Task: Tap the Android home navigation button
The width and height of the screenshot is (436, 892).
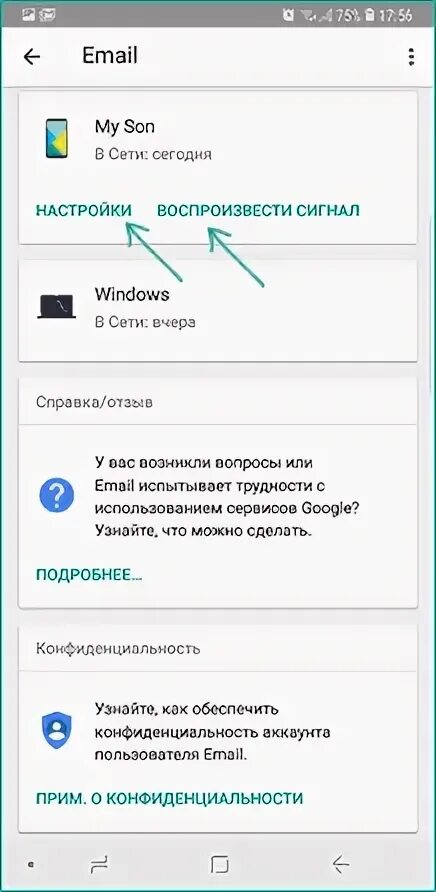Action: [x=219, y=865]
